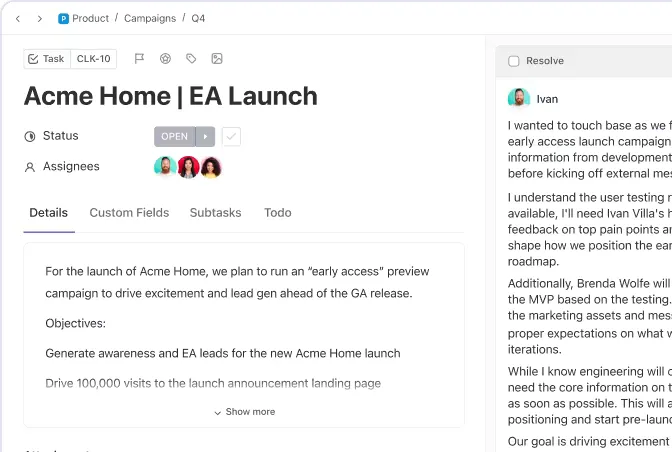Image resolution: width=672 pixels, height=452 pixels.
Task: Open the Todo tab
Action: [x=278, y=213]
